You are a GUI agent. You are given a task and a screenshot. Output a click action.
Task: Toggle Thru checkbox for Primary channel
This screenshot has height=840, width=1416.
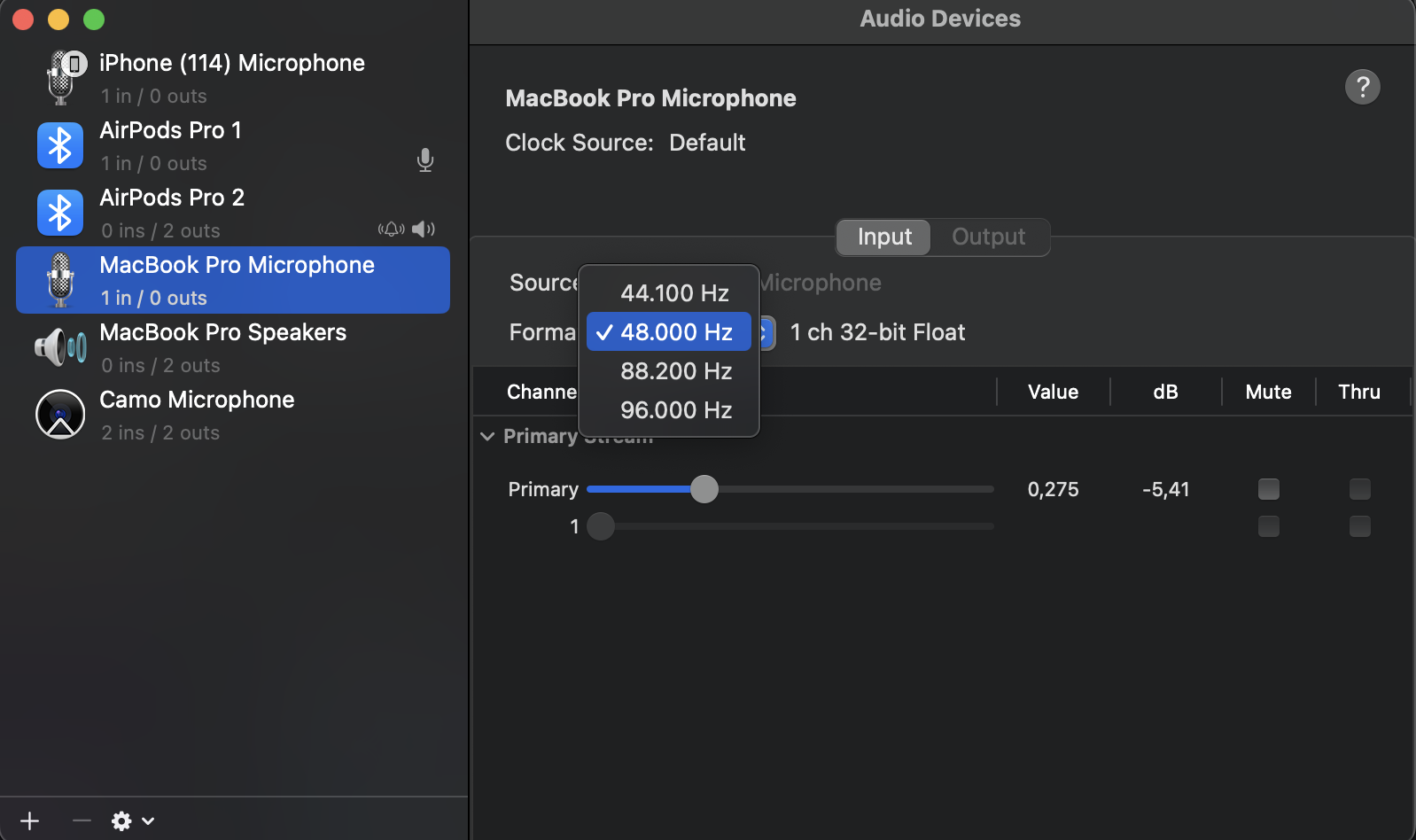(x=1360, y=489)
